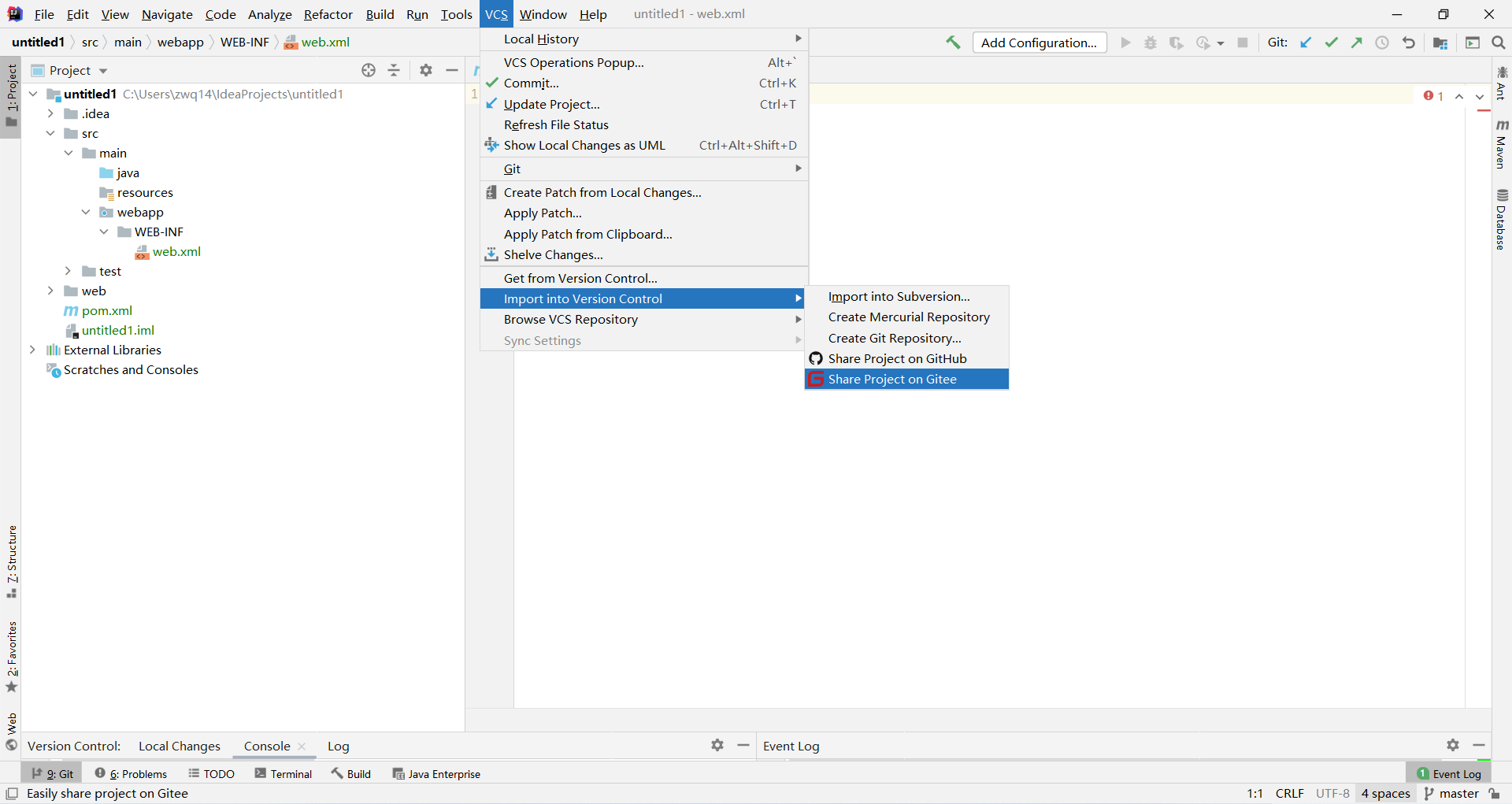Click UTF-8 encoding in status bar
Viewport: 1512px width, 804px height.
1332,794
